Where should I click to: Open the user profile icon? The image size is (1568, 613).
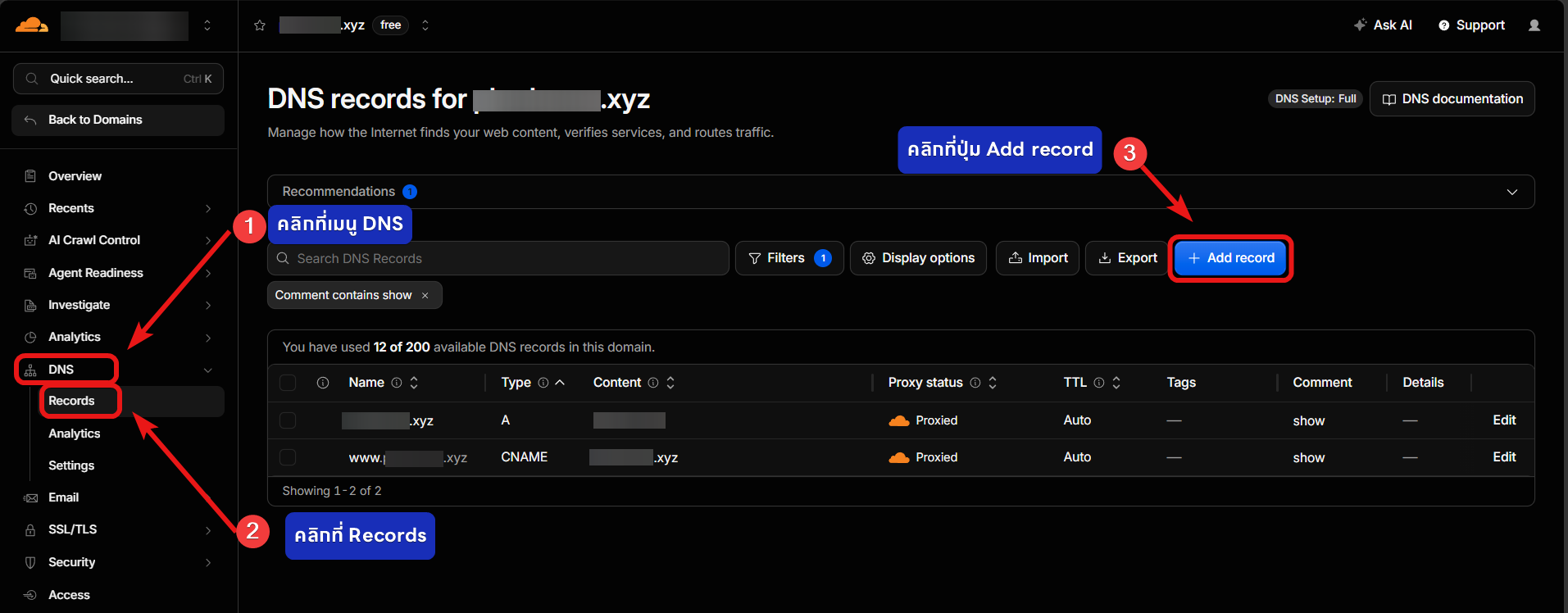click(x=1534, y=25)
